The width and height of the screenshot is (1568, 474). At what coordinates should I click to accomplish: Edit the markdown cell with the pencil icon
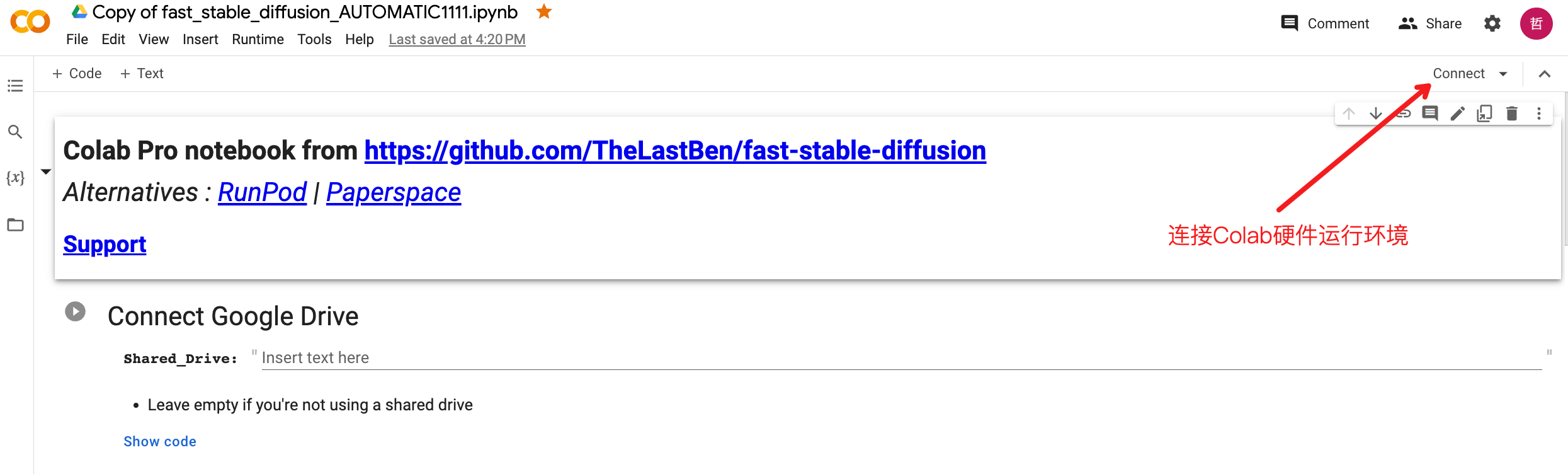click(x=1457, y=113)
